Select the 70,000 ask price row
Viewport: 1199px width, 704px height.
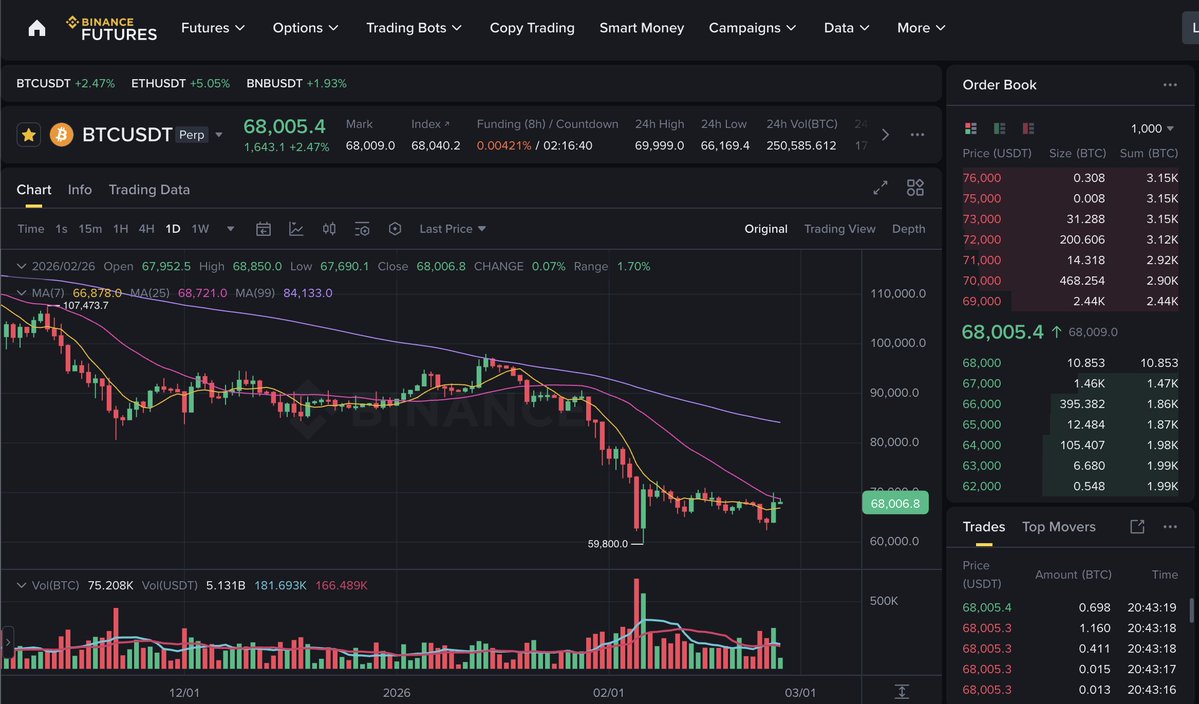coord(1070,281)
